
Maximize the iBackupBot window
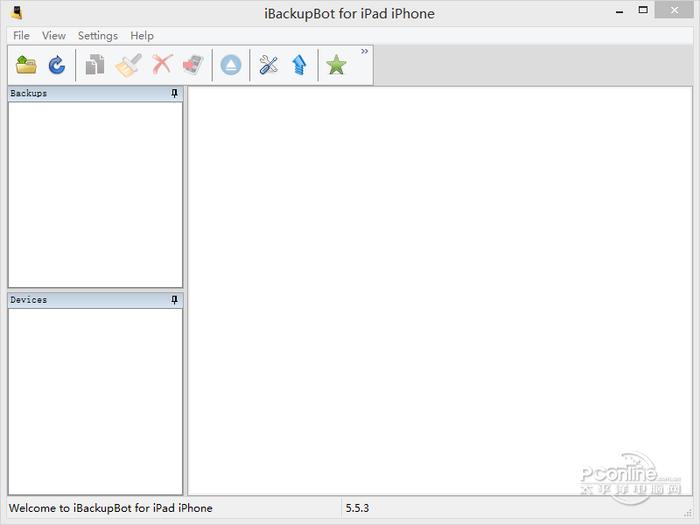pos(643,10)
